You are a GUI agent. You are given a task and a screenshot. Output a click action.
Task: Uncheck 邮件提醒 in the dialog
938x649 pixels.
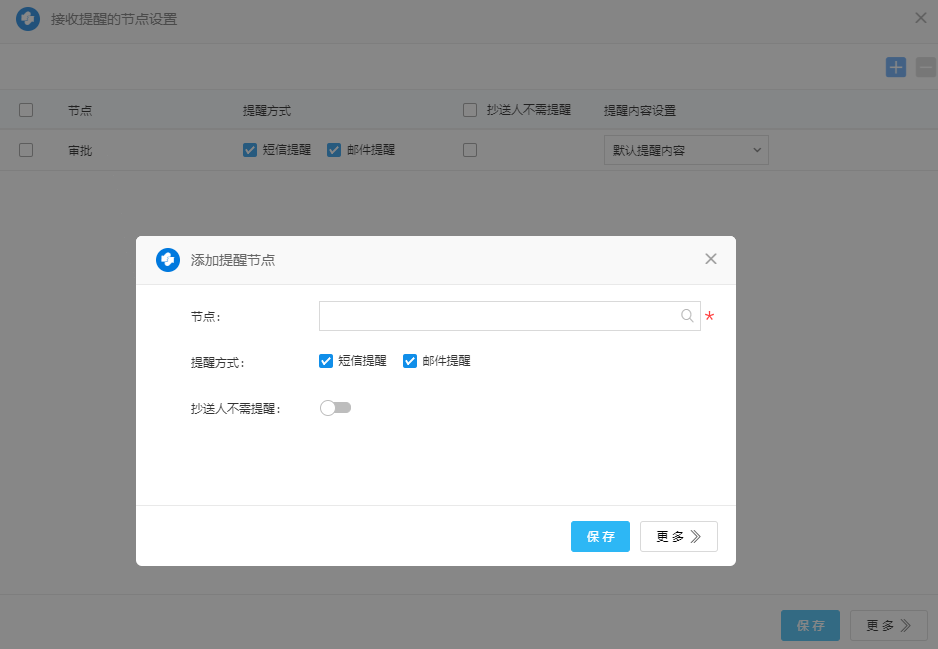410,361
